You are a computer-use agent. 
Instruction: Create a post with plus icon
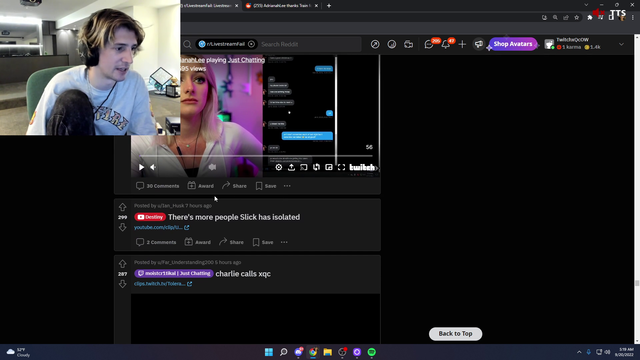click(x=462, y=44)
